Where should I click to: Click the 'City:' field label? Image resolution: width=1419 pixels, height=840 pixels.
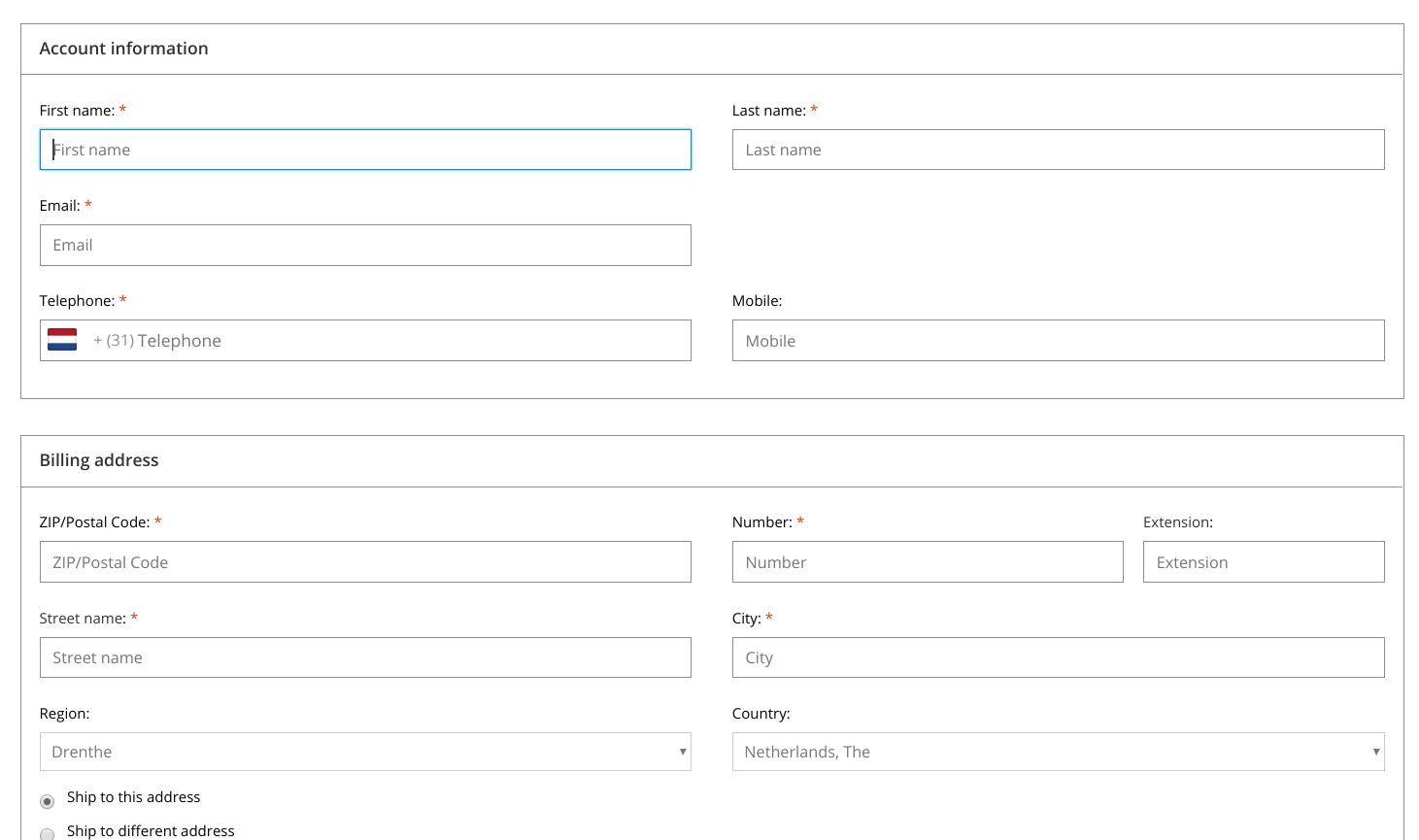747,619
